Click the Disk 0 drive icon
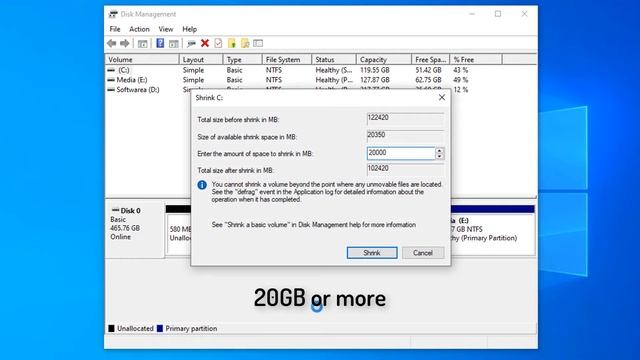Image resolution: width=640 pixels, height=360 pixels. tap(116, 210)
